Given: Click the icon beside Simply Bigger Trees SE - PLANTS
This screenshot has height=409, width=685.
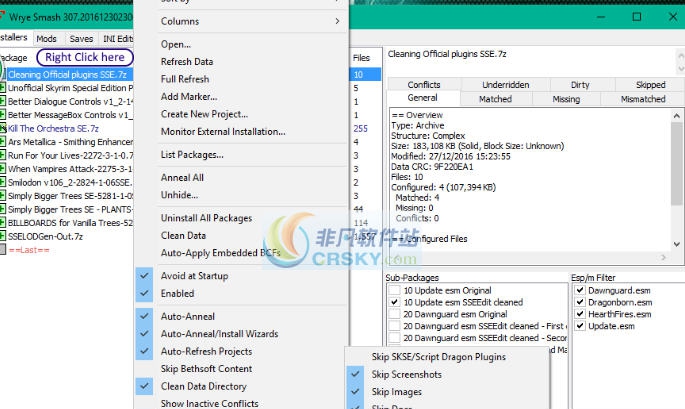Looking at the screenshot, I should pos(2,209).
